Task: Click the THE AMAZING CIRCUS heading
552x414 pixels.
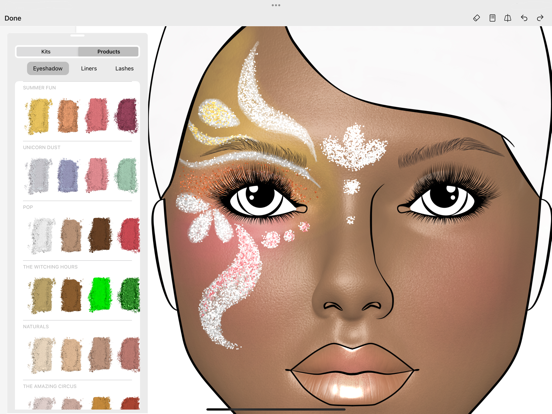Action: click(50, 386)
